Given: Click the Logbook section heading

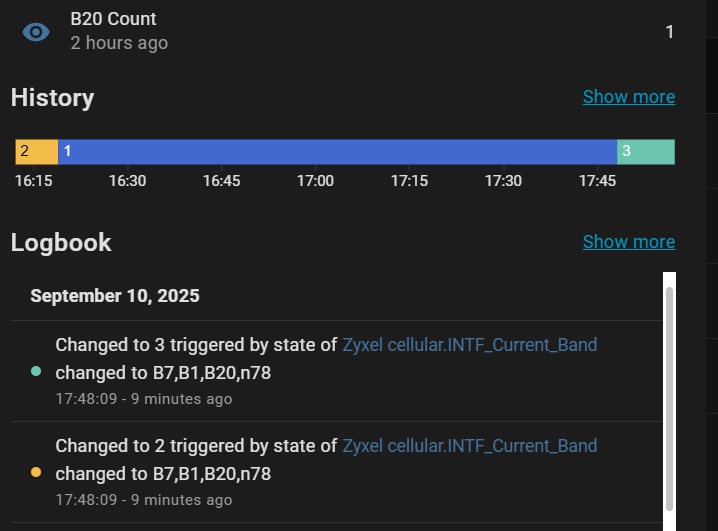Looking at the screenshot, I should [61, 243].
